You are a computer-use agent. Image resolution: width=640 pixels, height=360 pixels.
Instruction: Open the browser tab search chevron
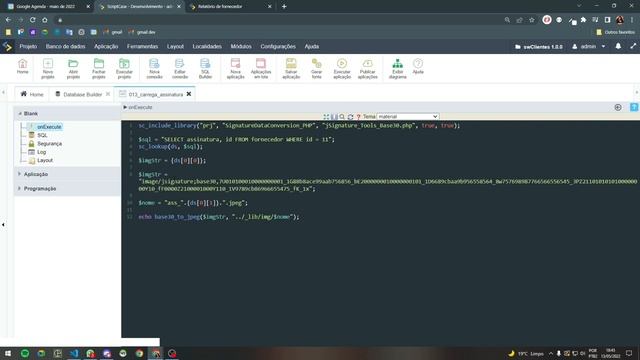[579, 6]
